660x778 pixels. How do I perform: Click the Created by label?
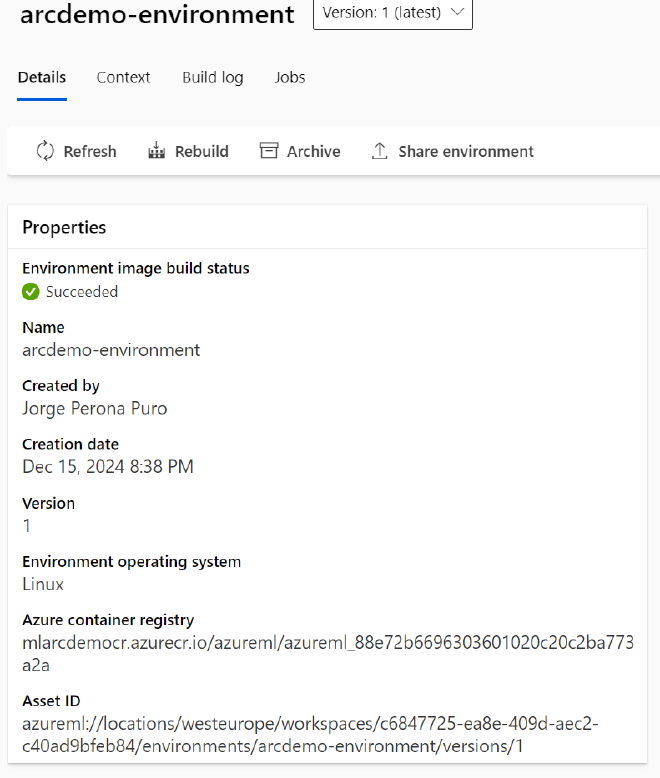click(x=61, y=386)
